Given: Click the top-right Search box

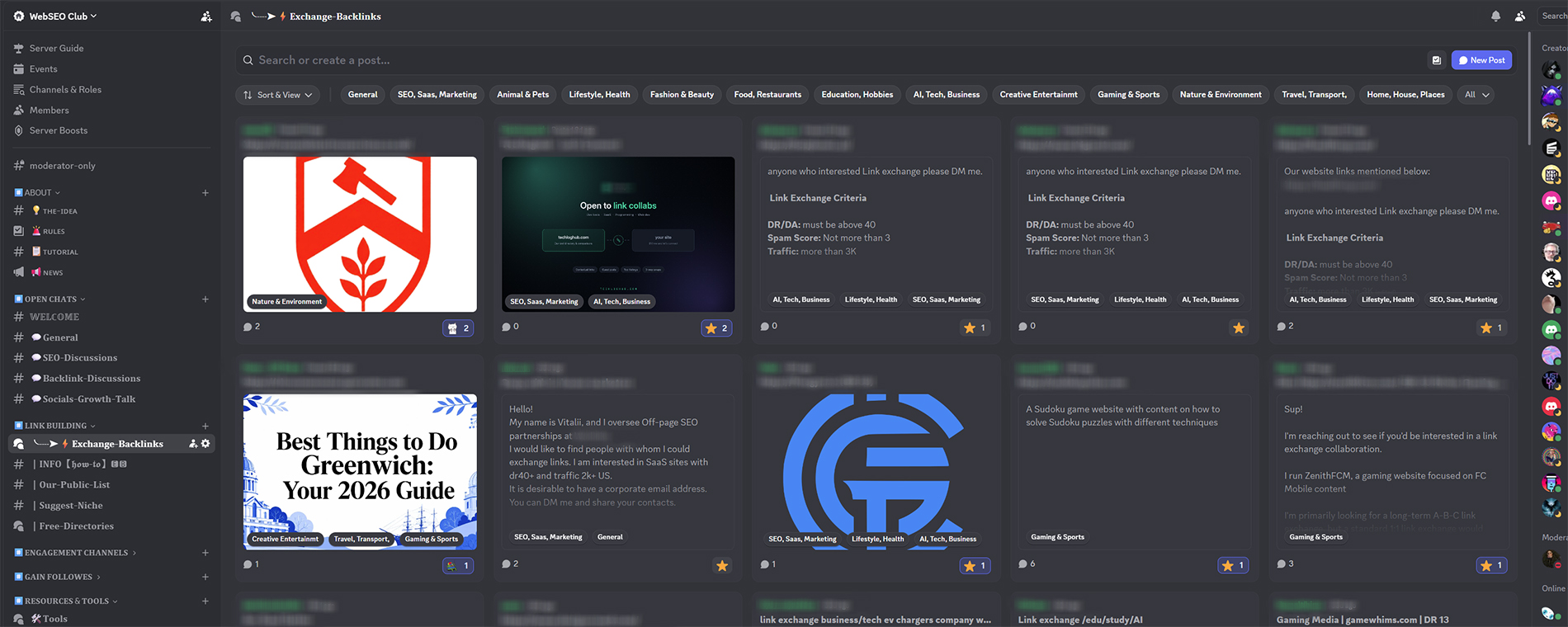Looking at the screenshot, I should click(1552, 16).
